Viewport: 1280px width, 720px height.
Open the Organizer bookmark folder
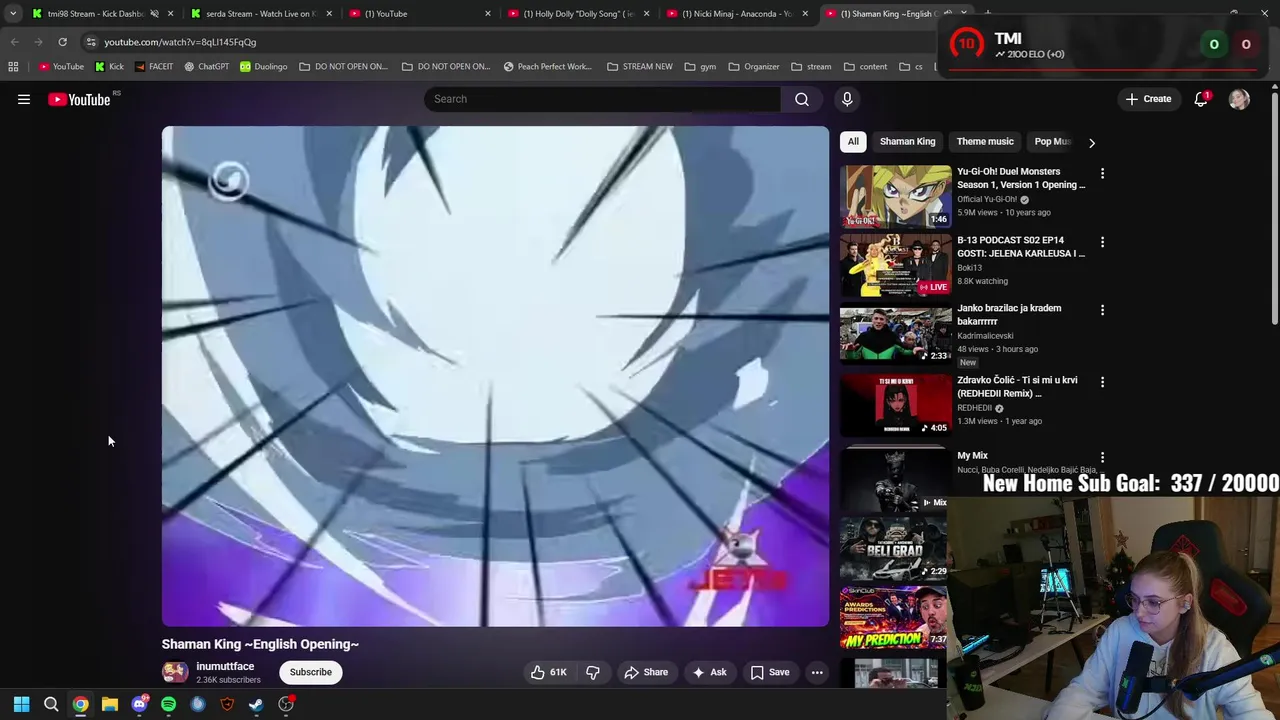(754, 67)
